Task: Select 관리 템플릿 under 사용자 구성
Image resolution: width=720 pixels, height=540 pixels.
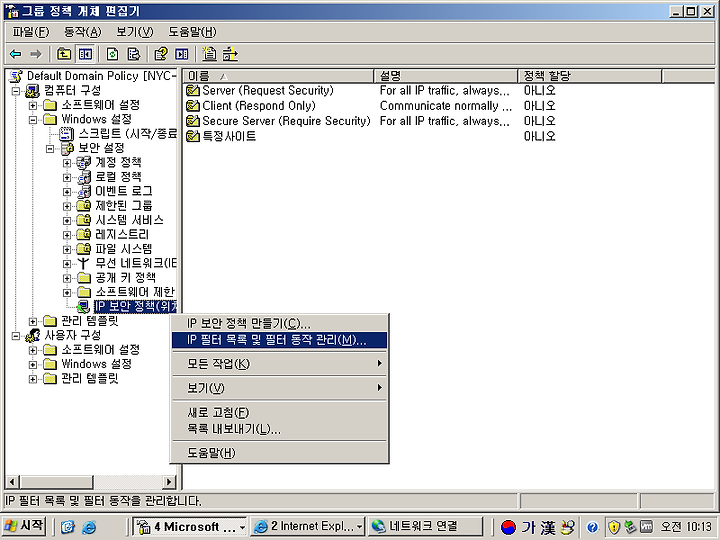Action: (90, 378)
